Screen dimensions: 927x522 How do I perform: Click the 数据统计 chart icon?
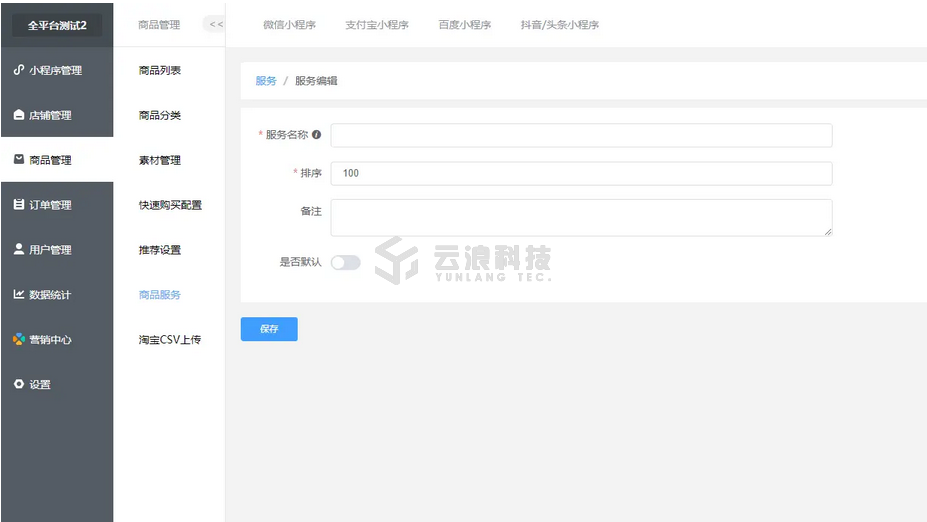coord(18,295)
